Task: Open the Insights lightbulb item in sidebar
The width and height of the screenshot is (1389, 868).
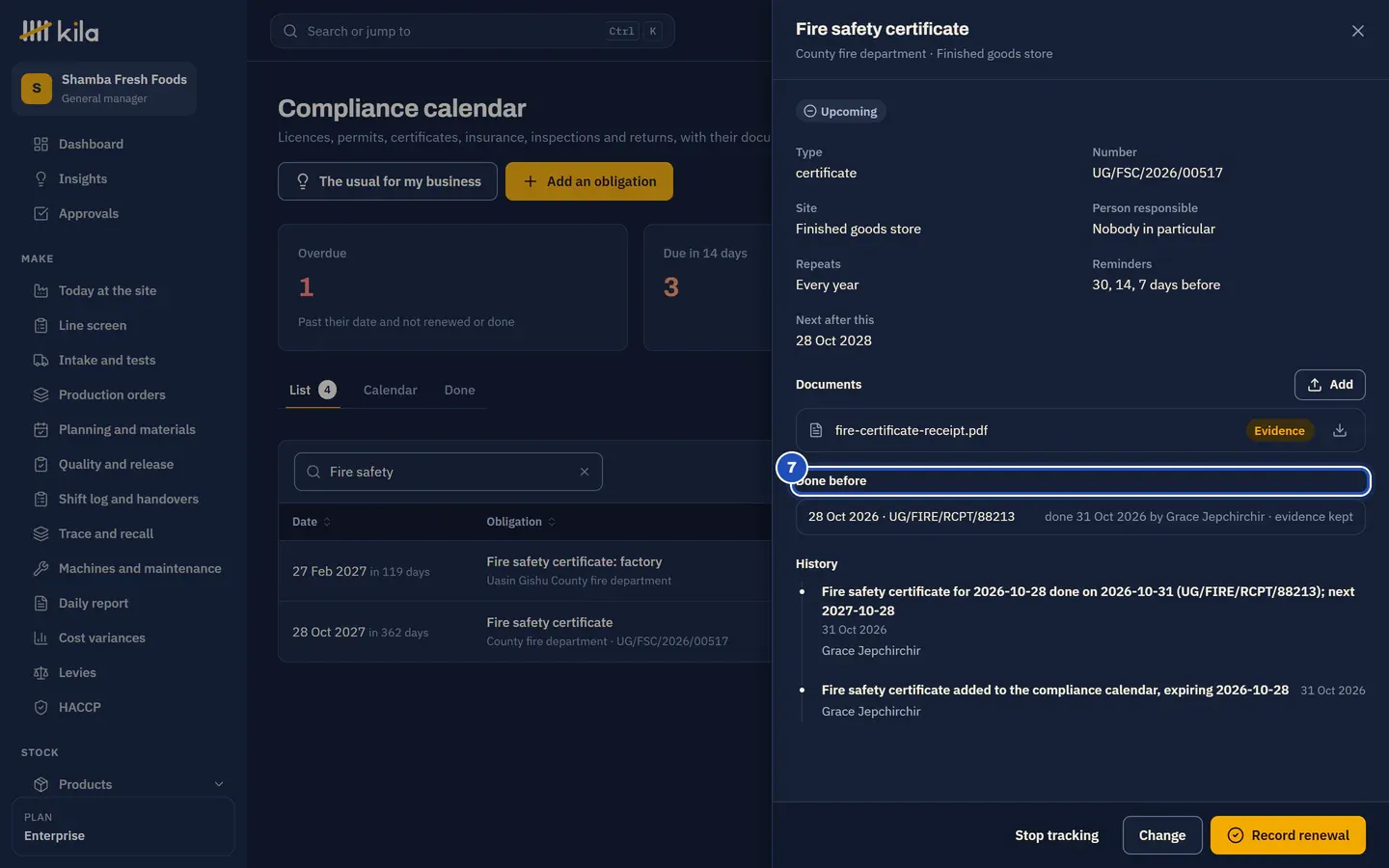Action: 41,178
